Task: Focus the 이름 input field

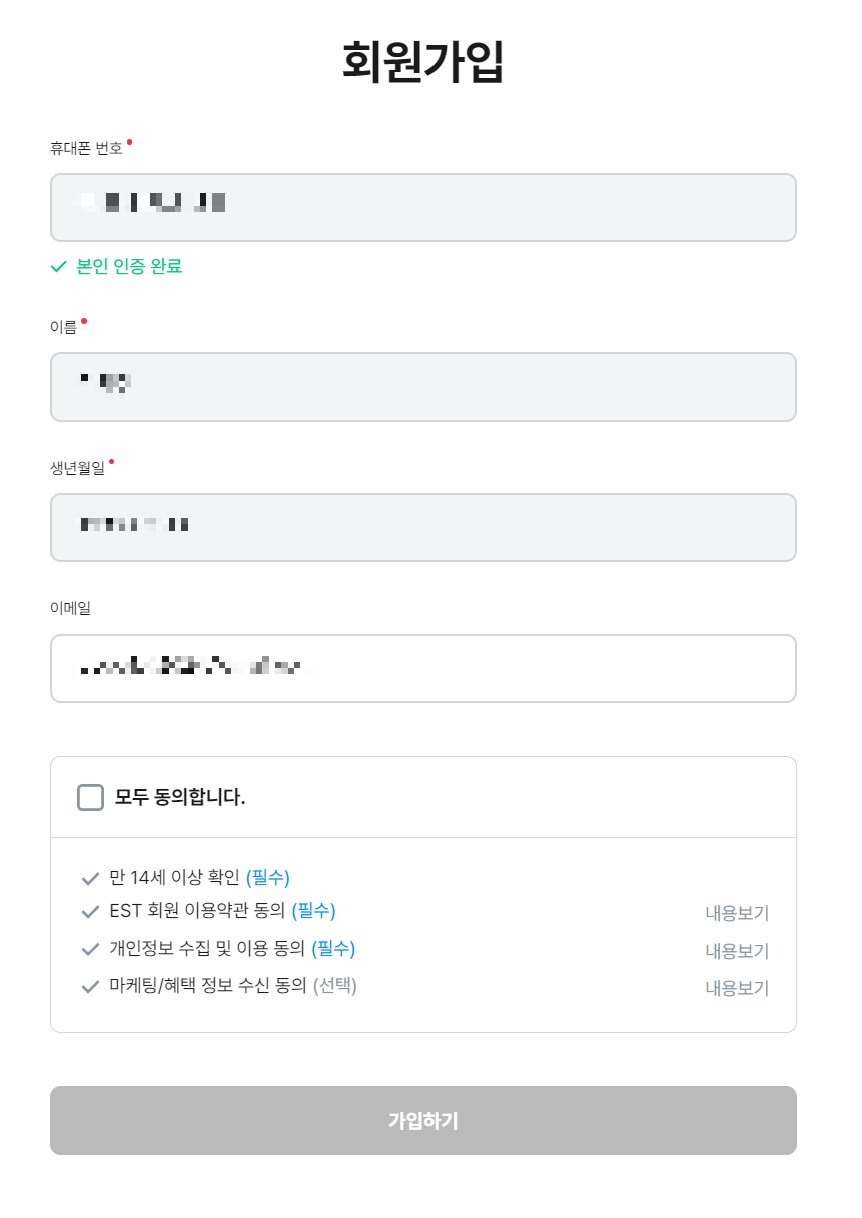Action: (x=423, y=386)
